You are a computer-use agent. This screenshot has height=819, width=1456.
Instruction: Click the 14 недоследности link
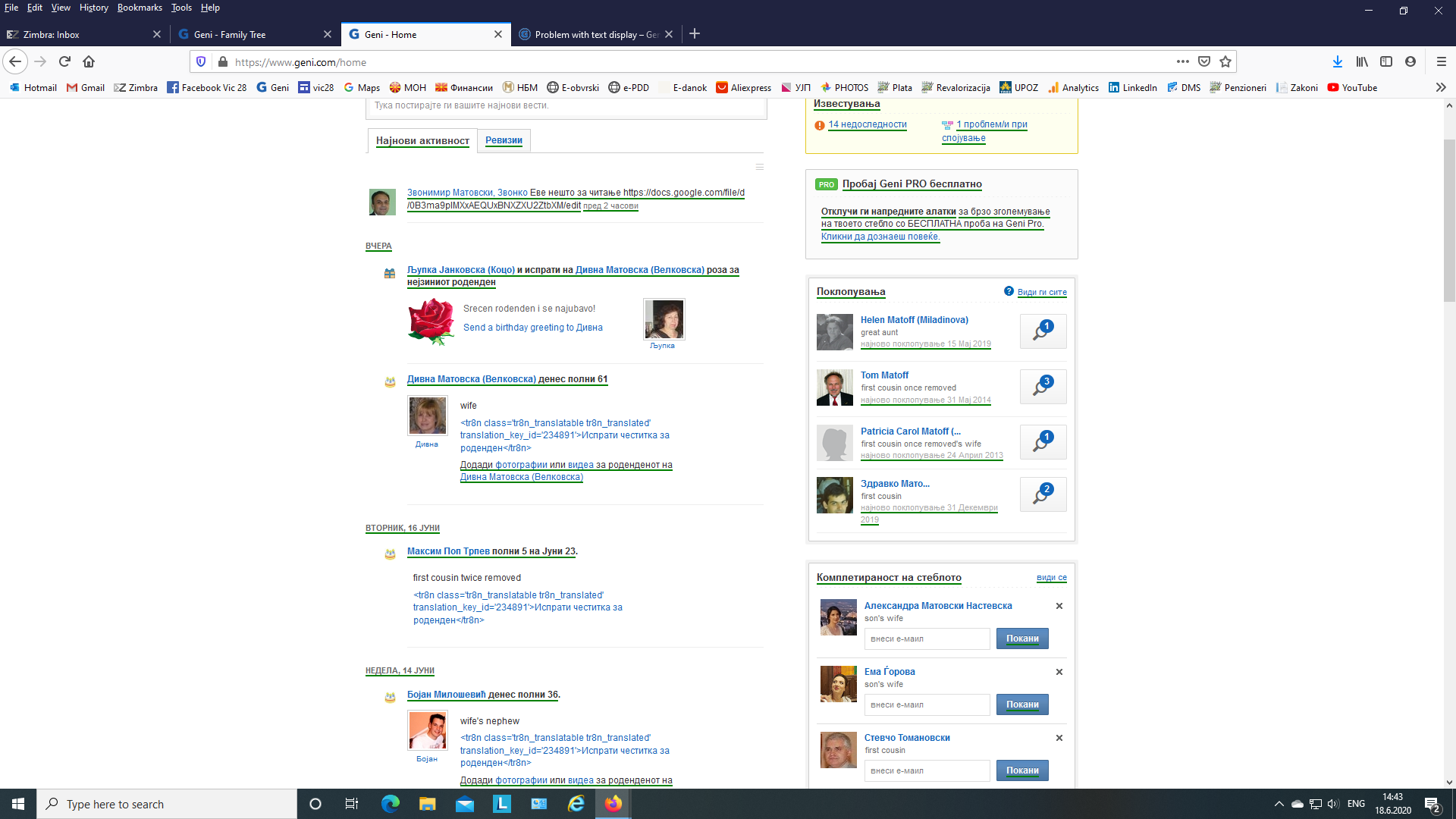867,124
